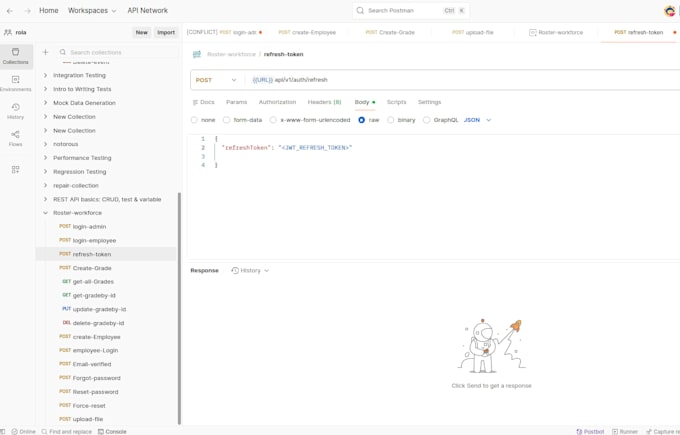Open the Create-Grade request tab
The width and height of the screenshot is (680, 435).
point(390,32)
